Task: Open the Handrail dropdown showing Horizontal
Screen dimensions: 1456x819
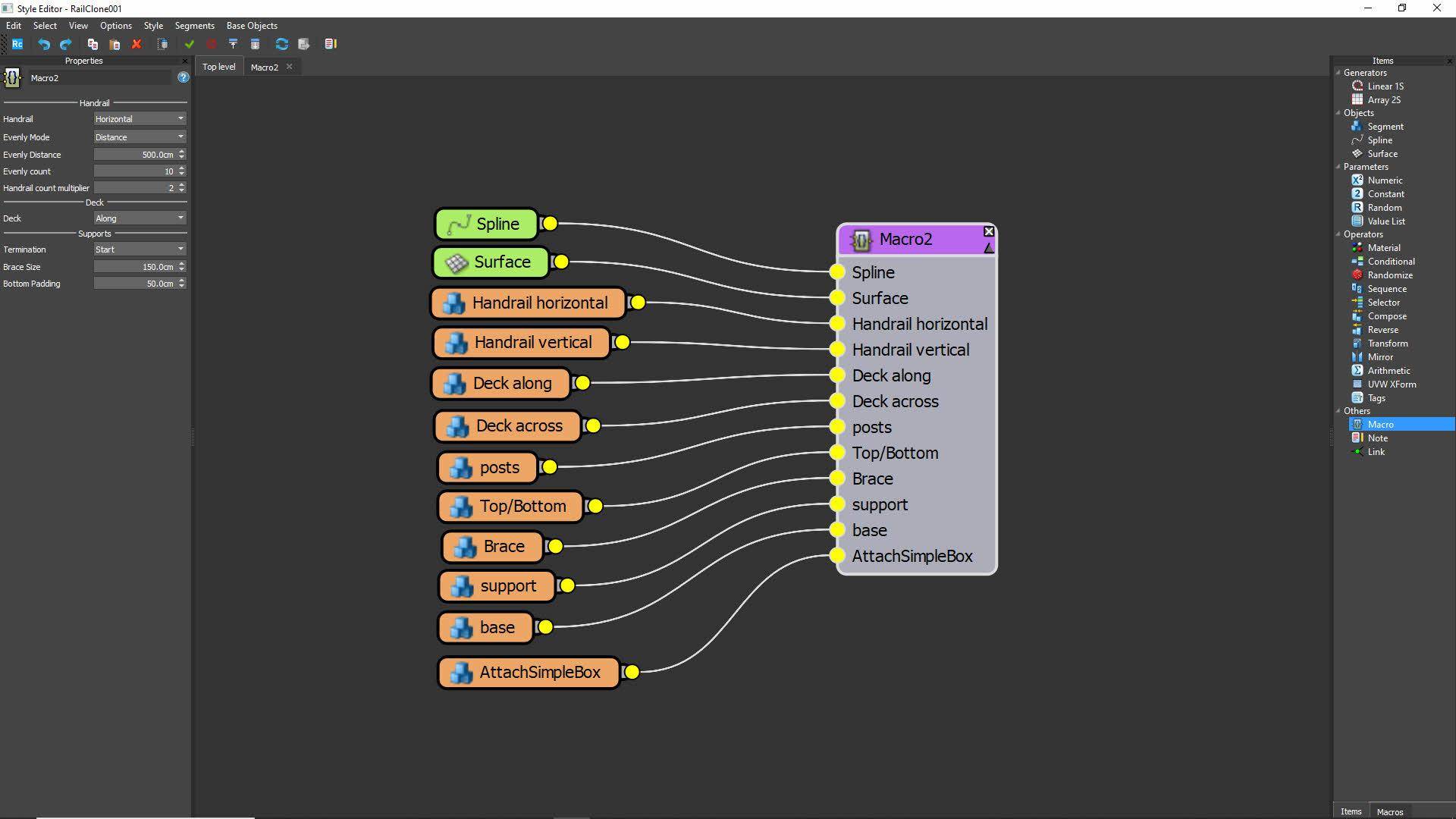Action: [140, 119]
